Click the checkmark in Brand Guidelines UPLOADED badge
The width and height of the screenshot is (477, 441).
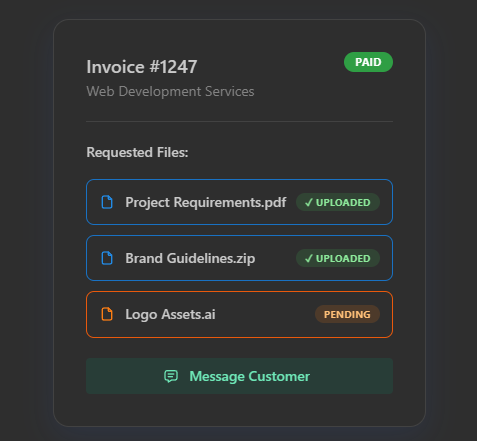click(309, 258)
